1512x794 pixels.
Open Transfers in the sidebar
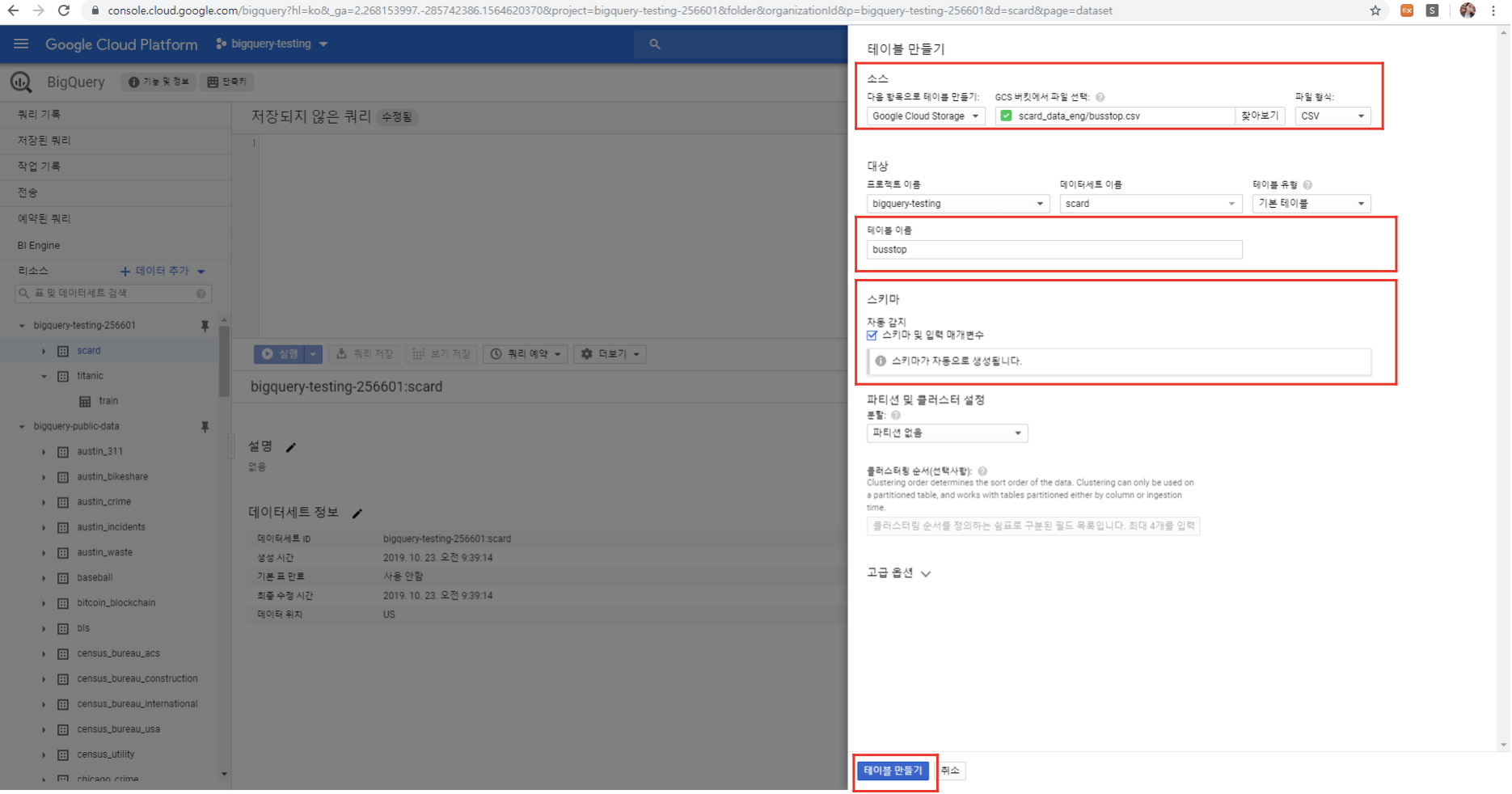pos(27,192)
